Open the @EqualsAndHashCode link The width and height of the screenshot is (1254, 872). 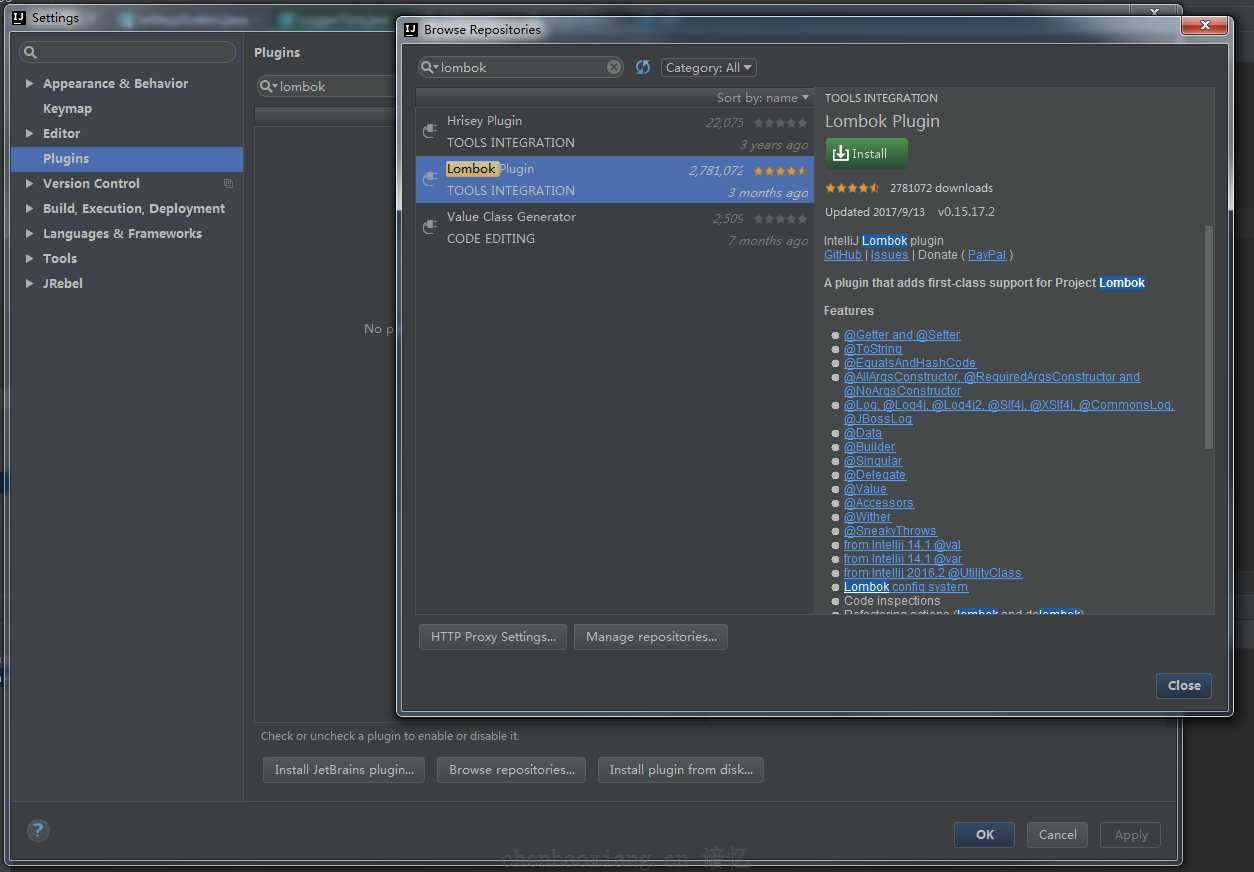point(910,363)
